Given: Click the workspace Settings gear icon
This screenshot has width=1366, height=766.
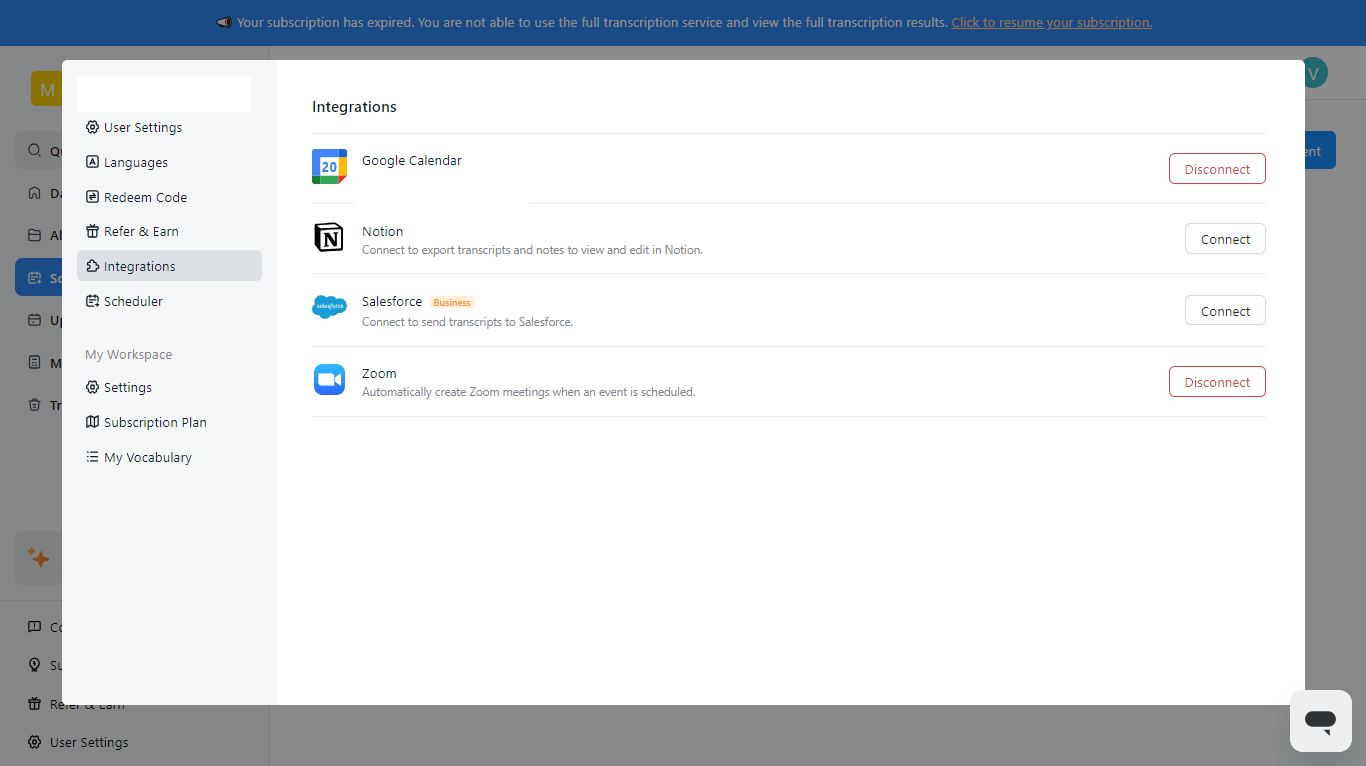Looking at the screenshot, I should point(92,387).
